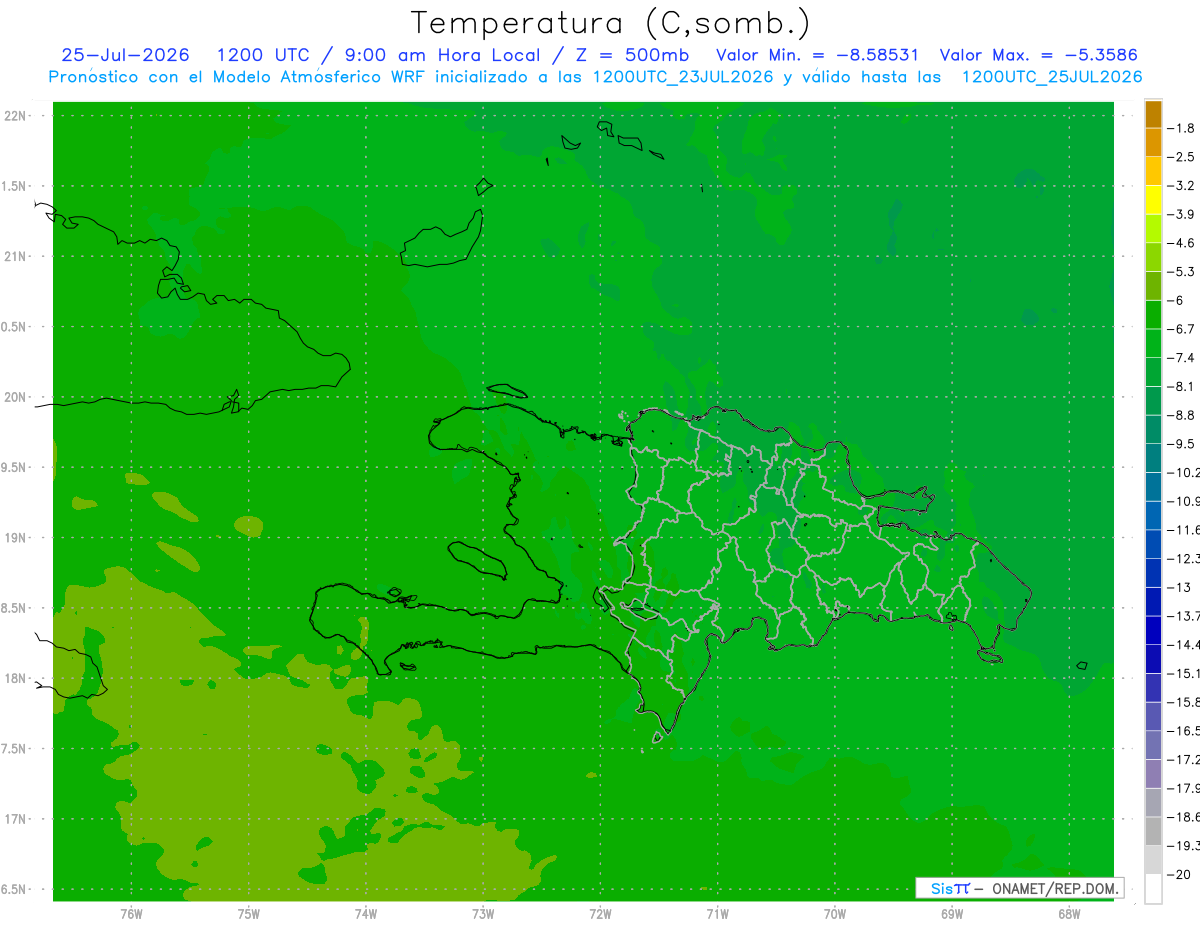Click the '70W' longitude label
This screenshot has height=927, width=1200.
coord(835,913)
